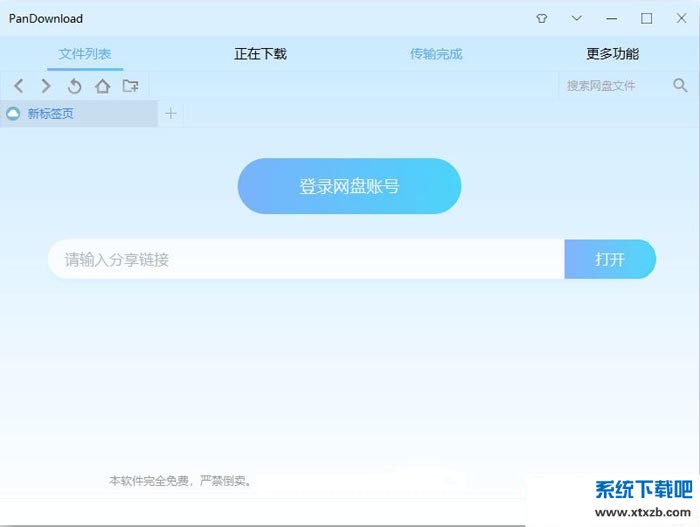Switch to the 文件列表 tab
The width and height of the screenshot is (700, 527).
point(85,54)
